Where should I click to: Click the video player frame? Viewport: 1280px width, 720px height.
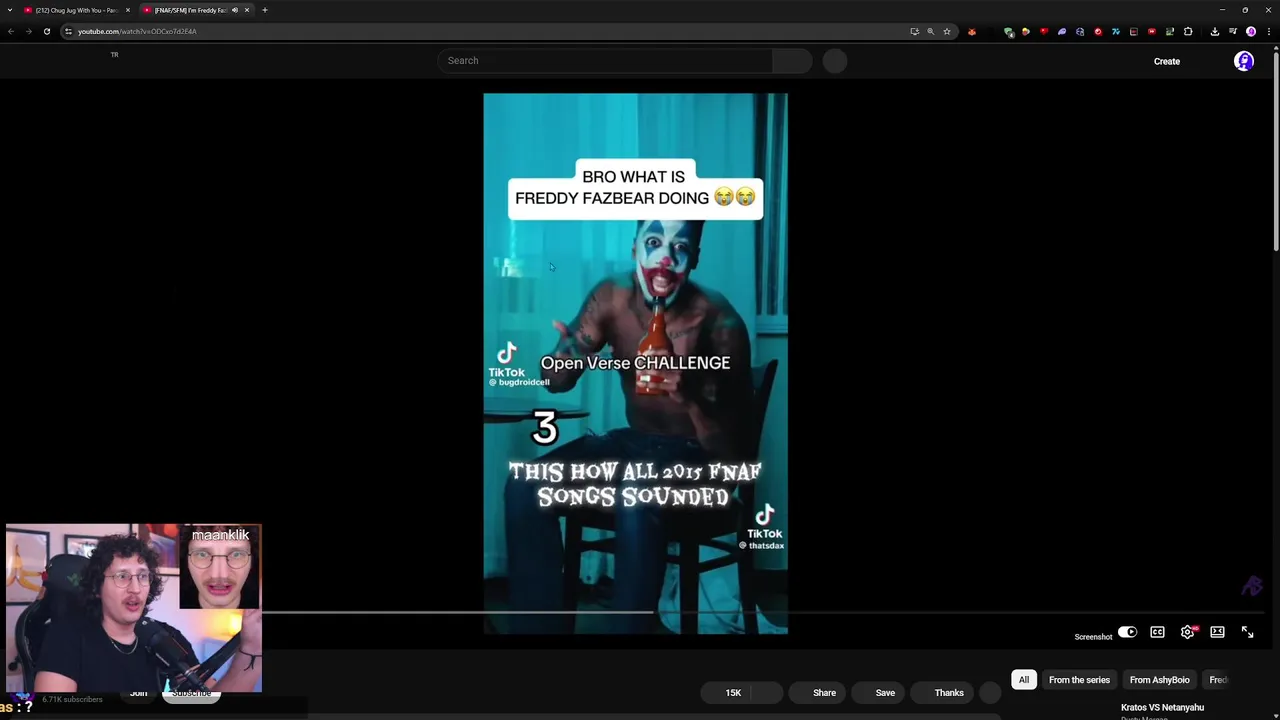[x=635, y=364]
